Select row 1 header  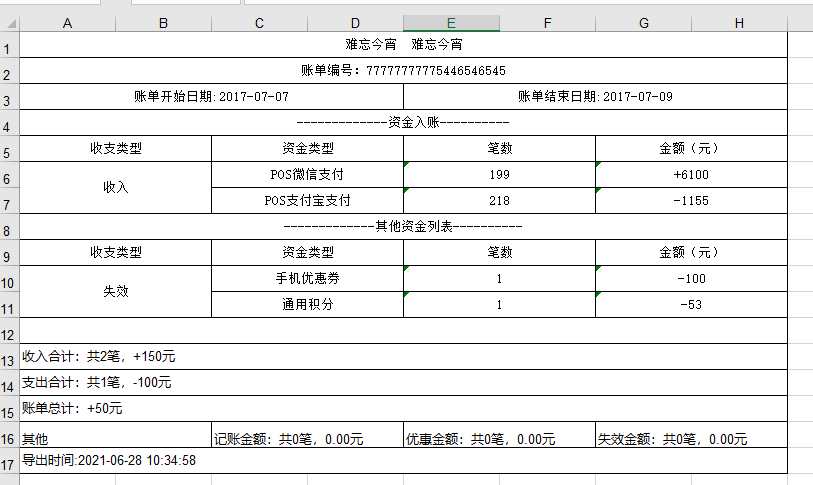[9, 45]
